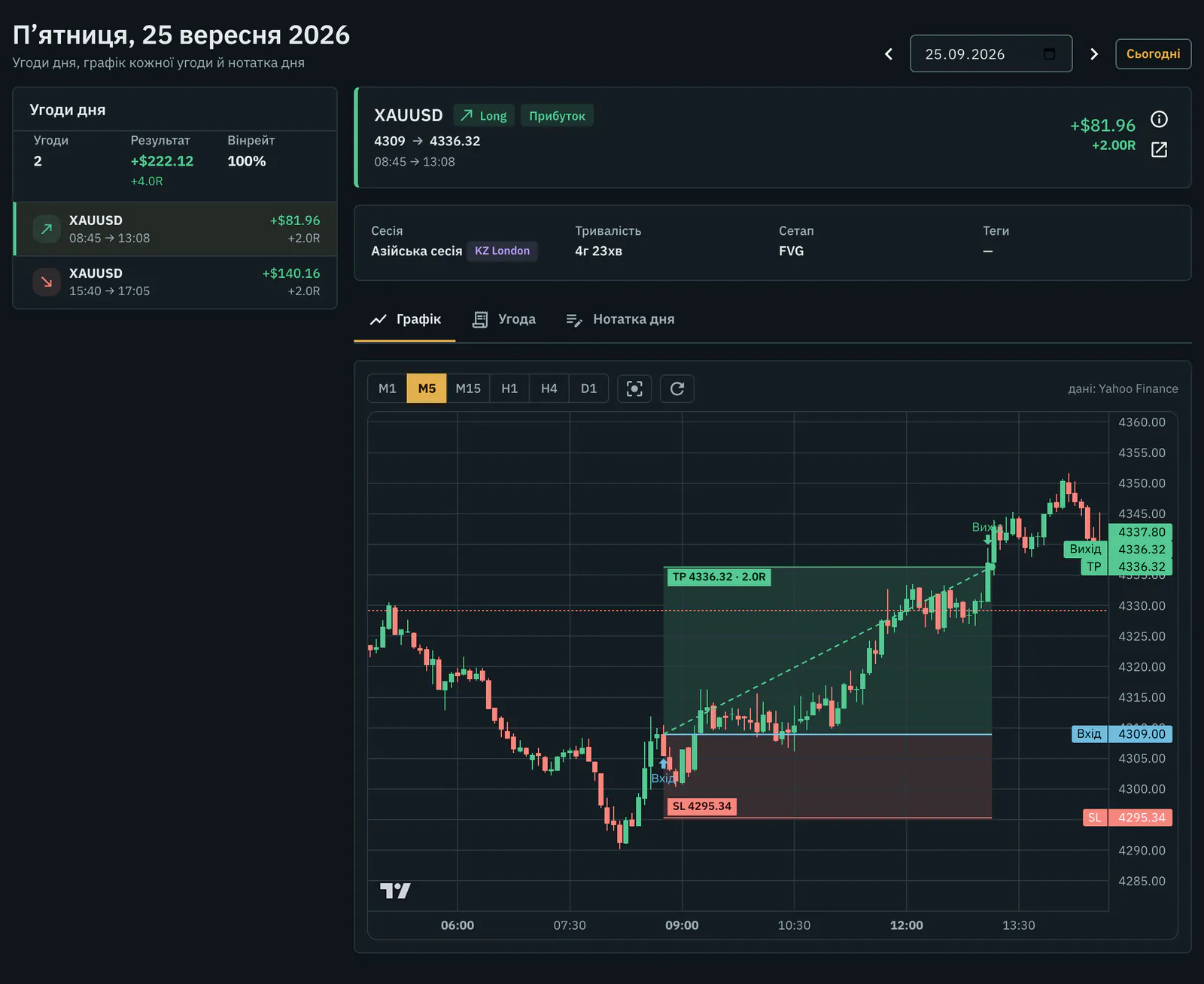This screenshot has width=1204, height=984.
Task: Click Сетап value FVG
Action: point(791,251)
